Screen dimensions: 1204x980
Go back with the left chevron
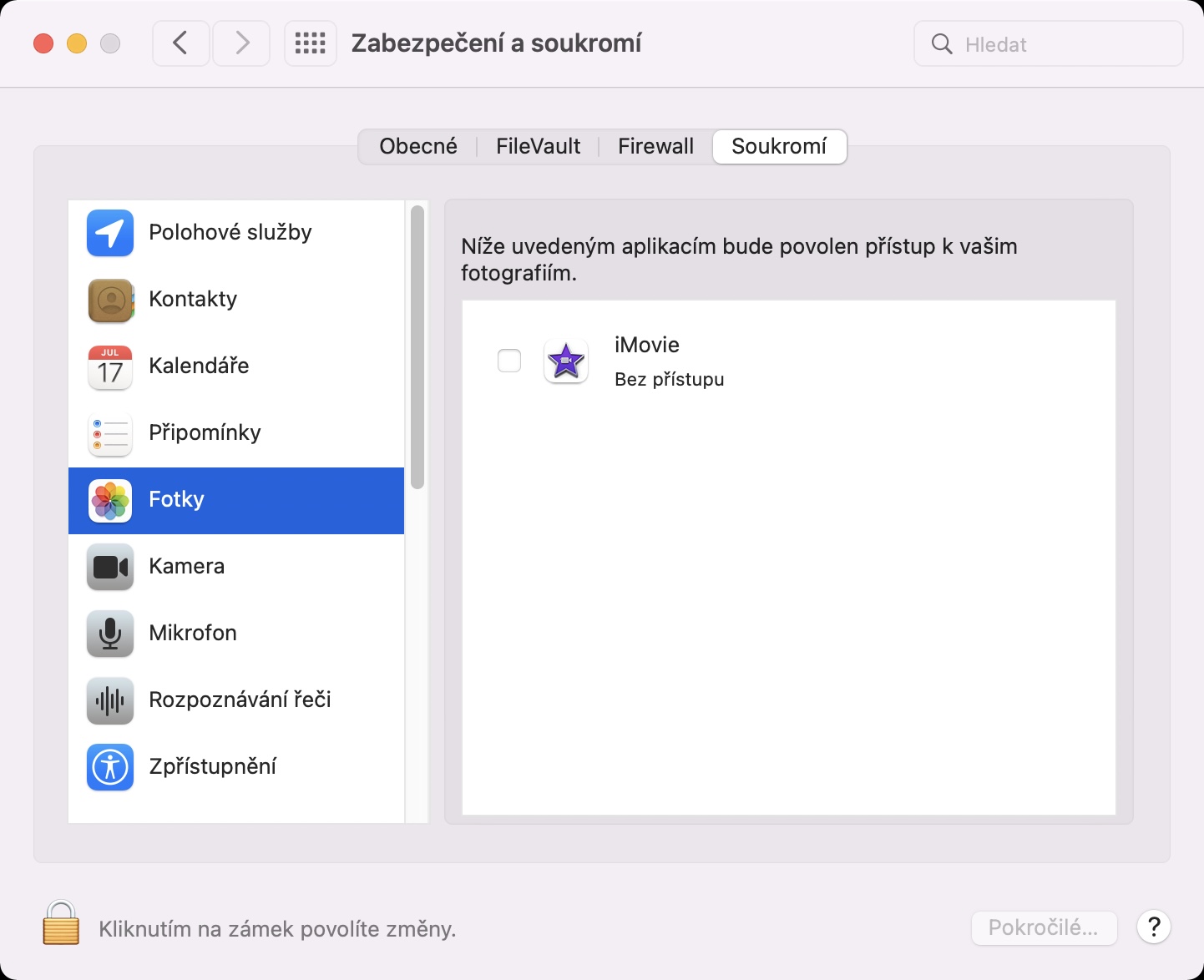pos(180,43)
